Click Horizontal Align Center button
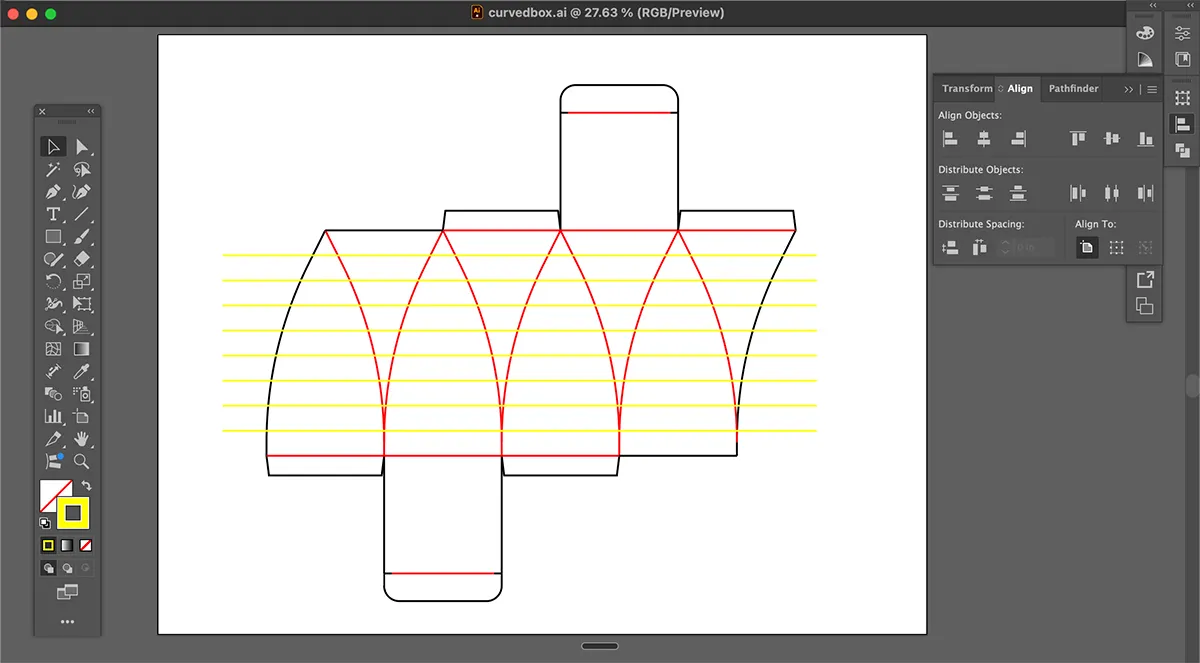This screenshot has width=1200, height=663. 984,139
